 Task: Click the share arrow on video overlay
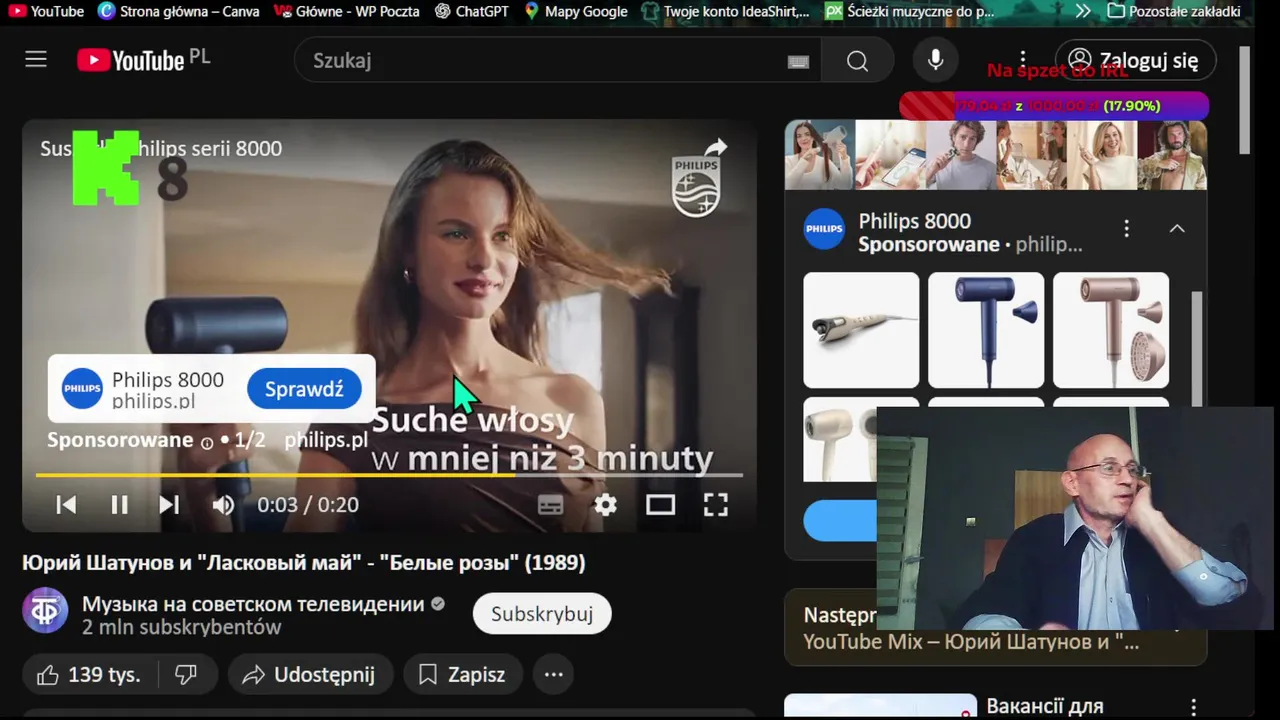pyautogui.click(x=715, y=148)
